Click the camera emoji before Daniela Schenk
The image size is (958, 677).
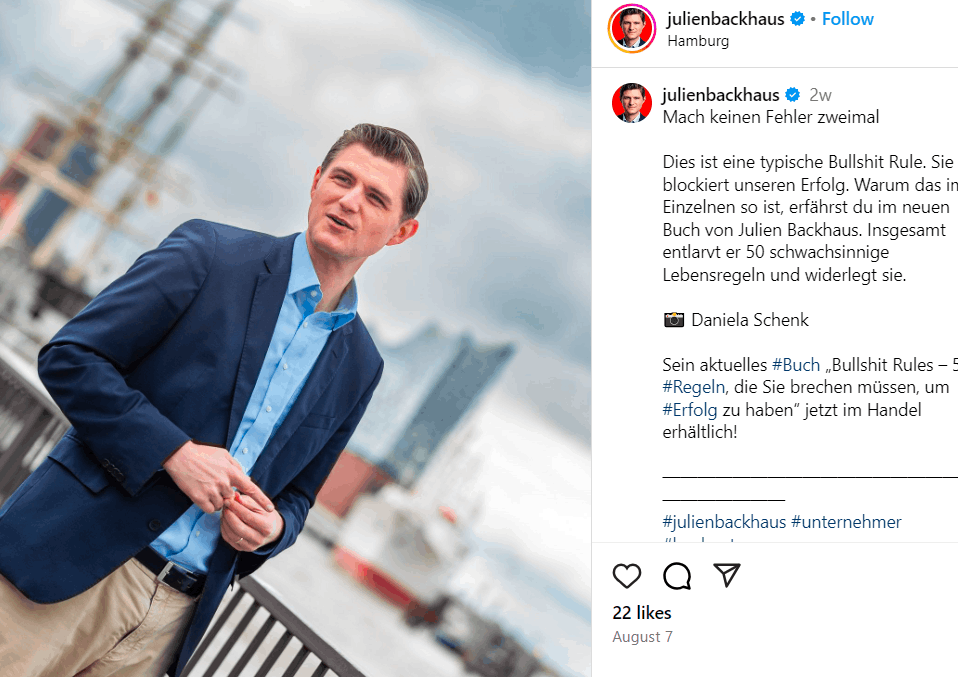click(674, 320)
